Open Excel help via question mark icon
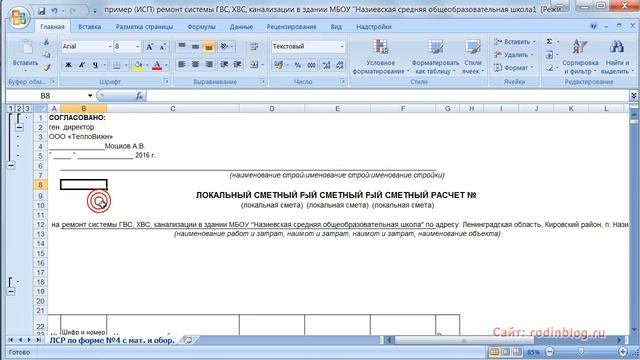Screen dimensions: 640x360 click(593, 26)
